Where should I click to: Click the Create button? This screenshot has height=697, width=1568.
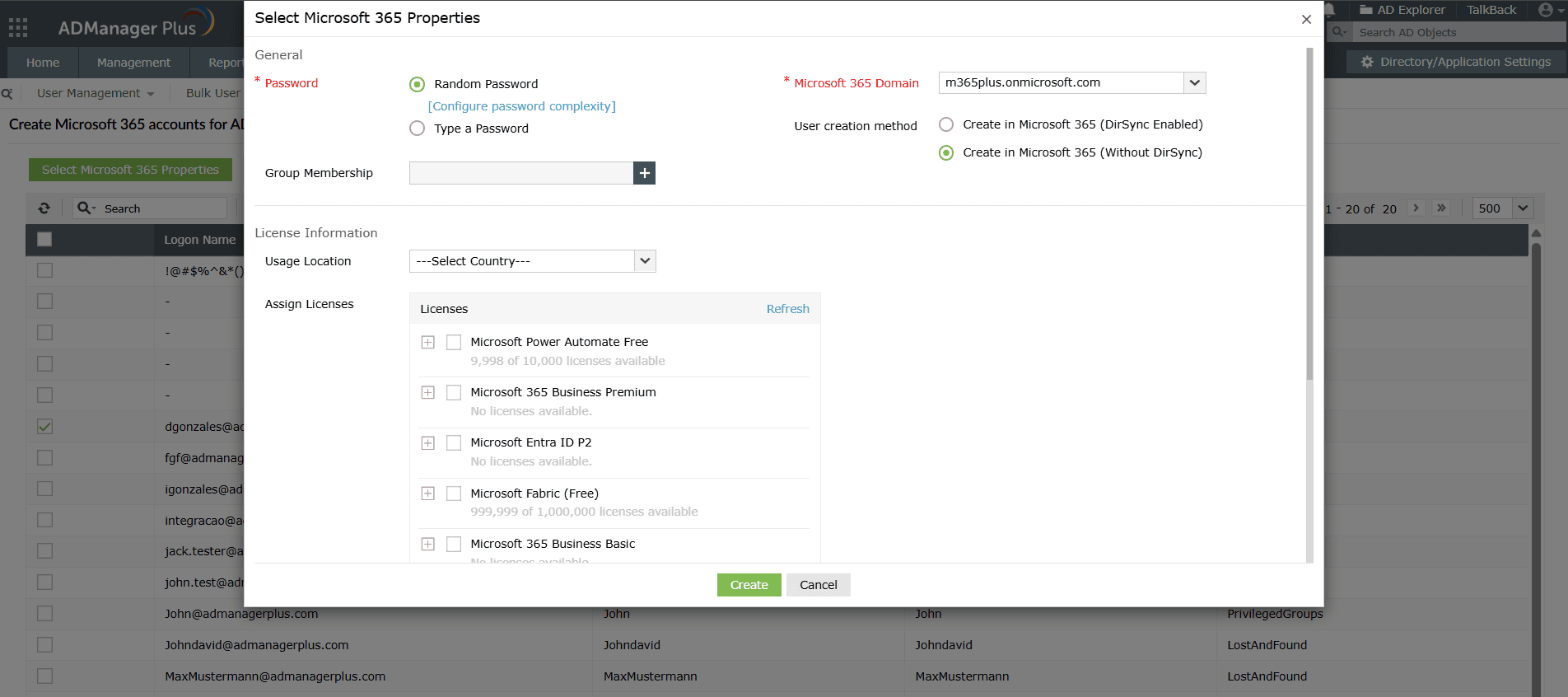click(749, 585)
